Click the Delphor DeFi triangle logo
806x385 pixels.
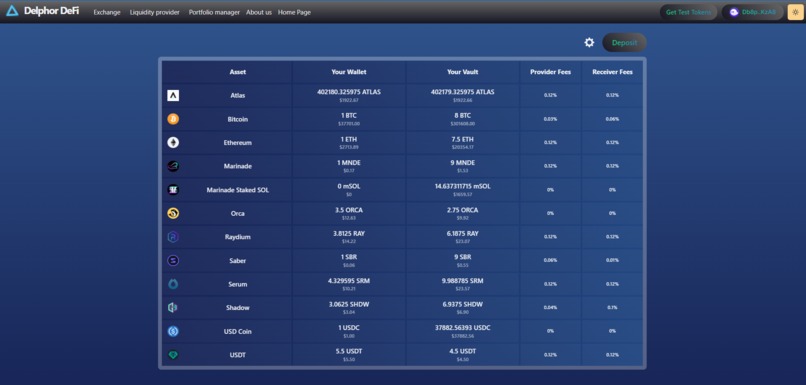(12, 11)
